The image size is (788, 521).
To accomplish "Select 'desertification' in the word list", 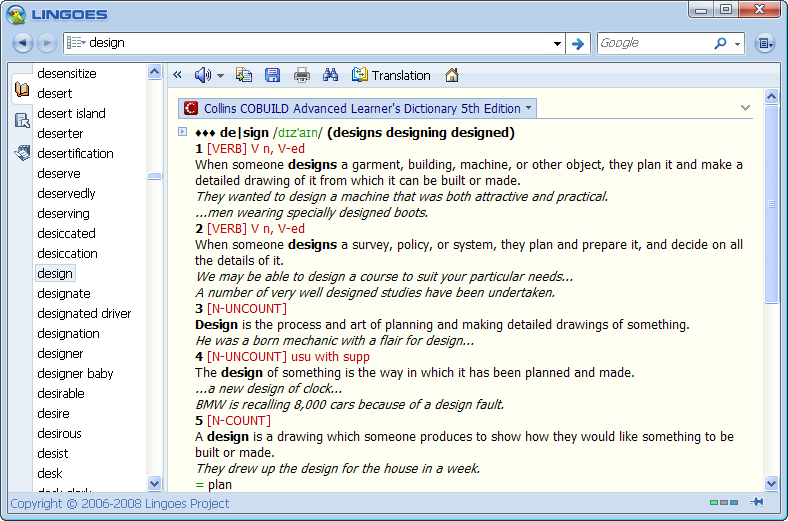I will [75, 153].
